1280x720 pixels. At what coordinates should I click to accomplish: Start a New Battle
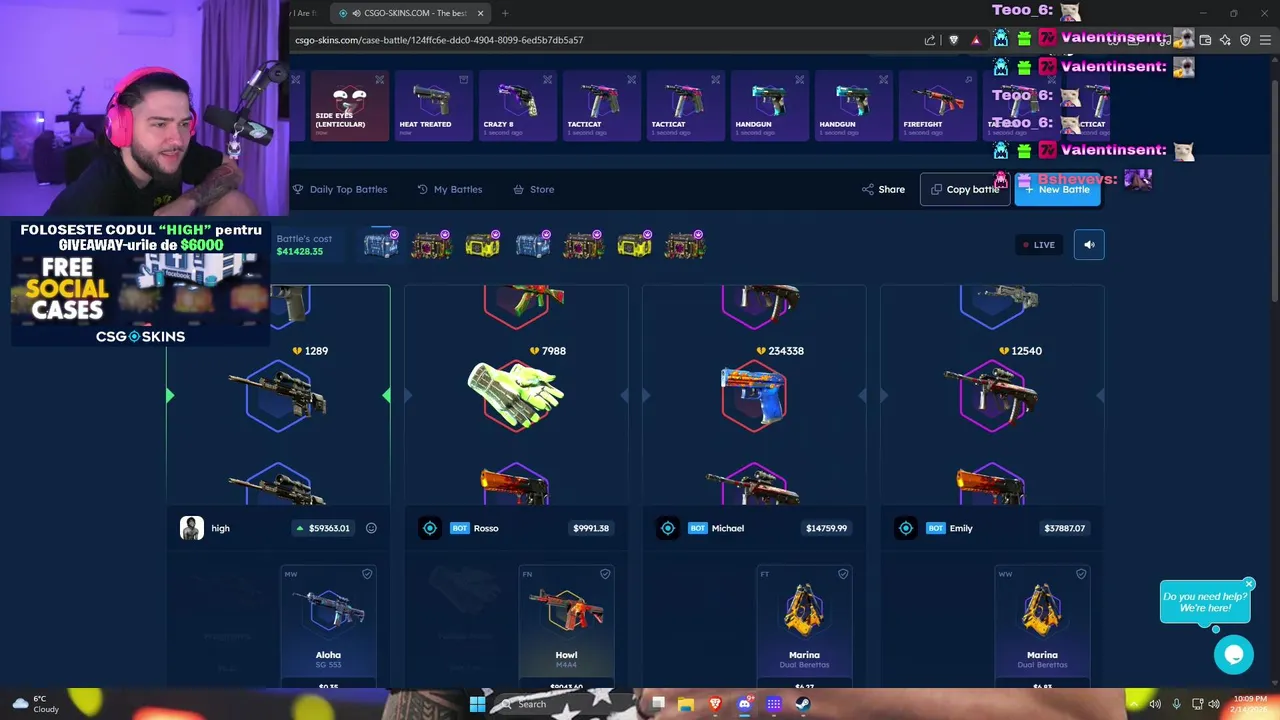click(x=1057, y=189)
